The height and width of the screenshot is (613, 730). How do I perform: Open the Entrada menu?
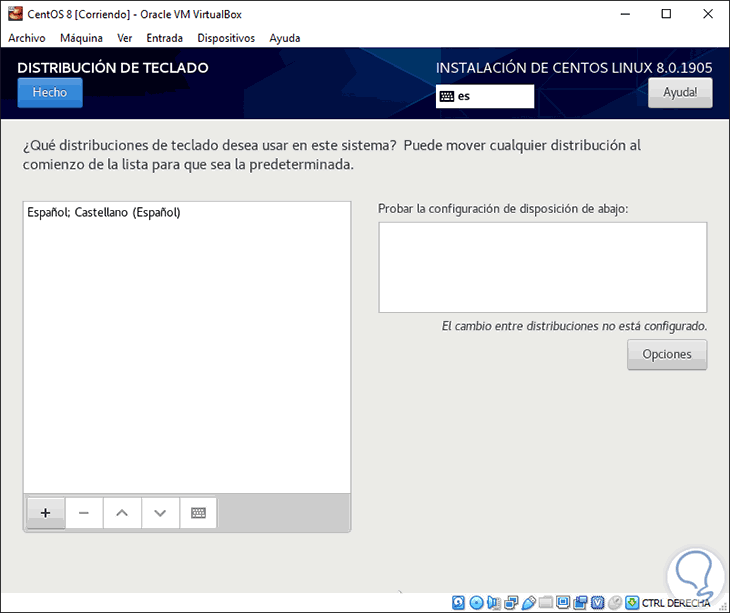pyautogui.click(x=164, y=38)
